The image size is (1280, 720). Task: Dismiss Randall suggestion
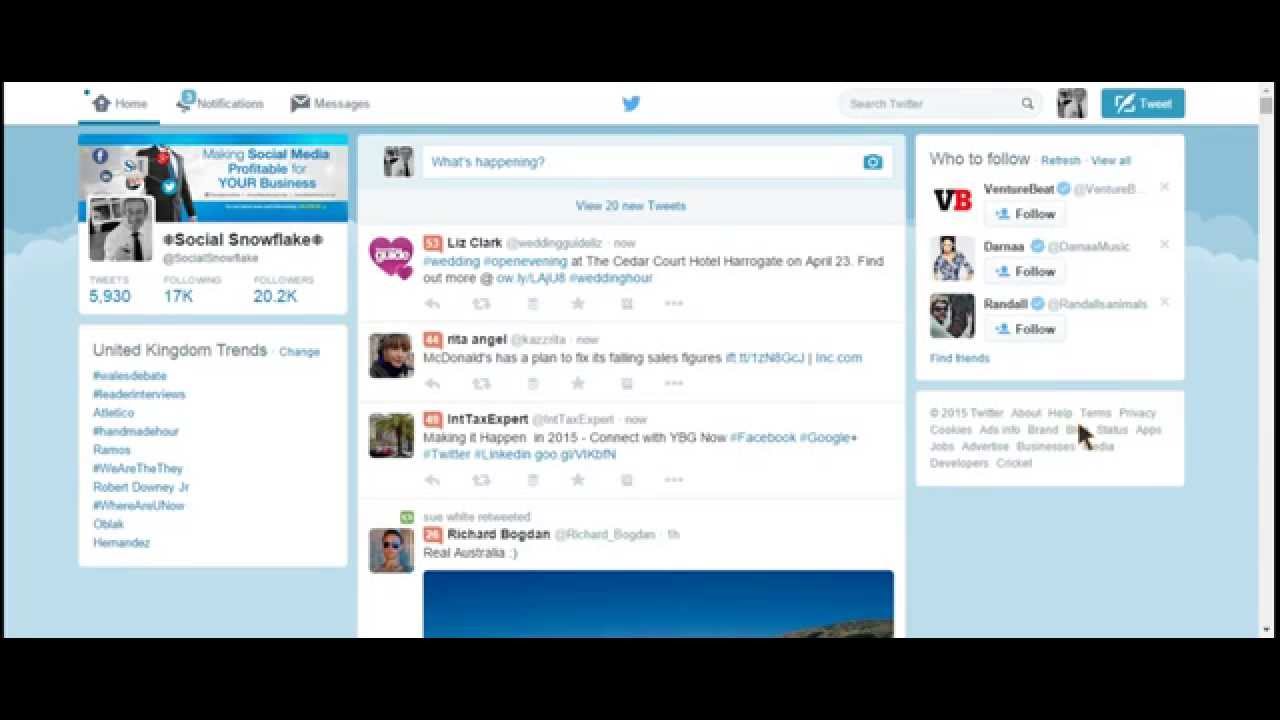1164,302
